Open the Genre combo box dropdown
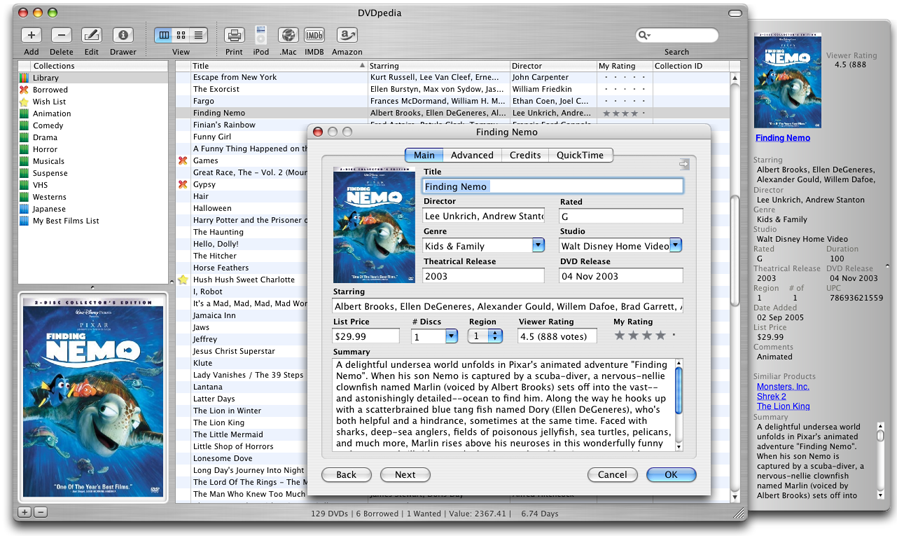The width and height of the screenshot is (897, 536). [538, 245]
